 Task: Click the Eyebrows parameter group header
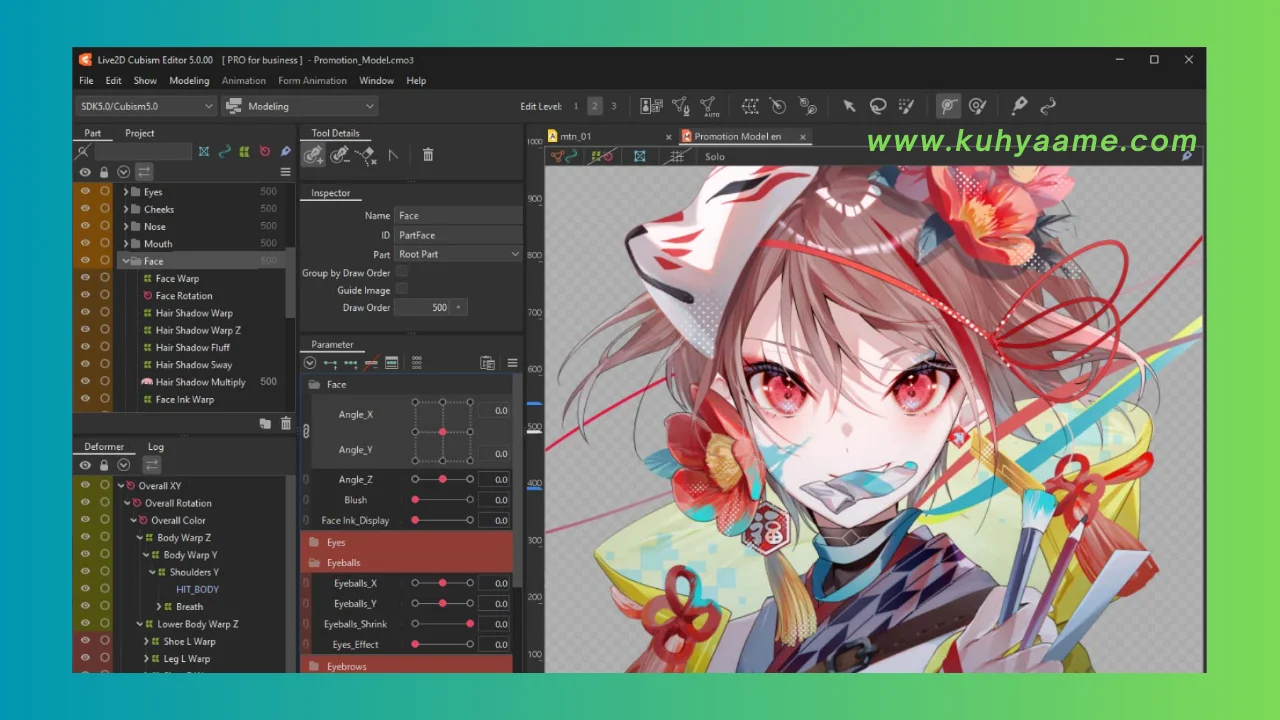[x=406, y=666]
